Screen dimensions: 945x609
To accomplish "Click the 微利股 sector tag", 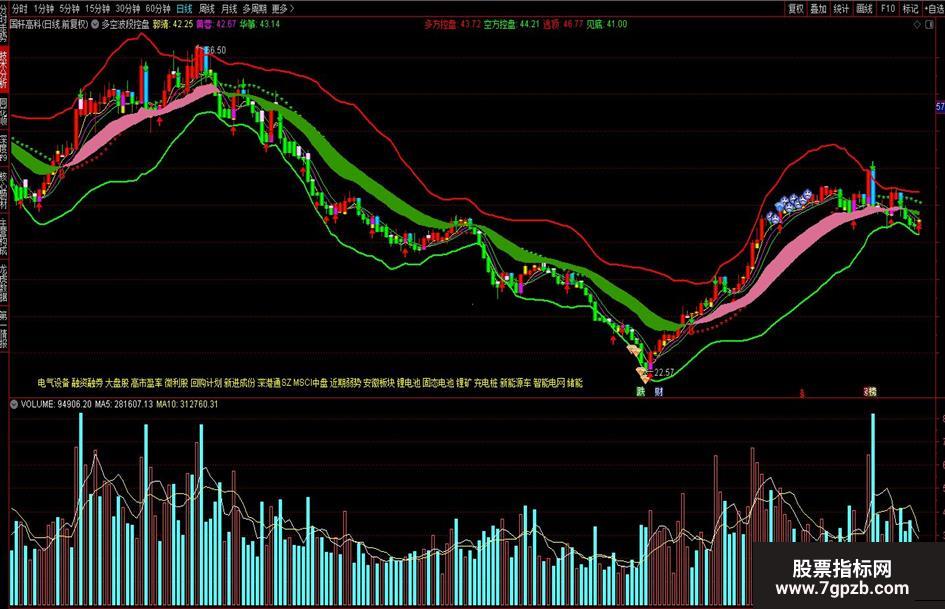I will click(177, 383).
